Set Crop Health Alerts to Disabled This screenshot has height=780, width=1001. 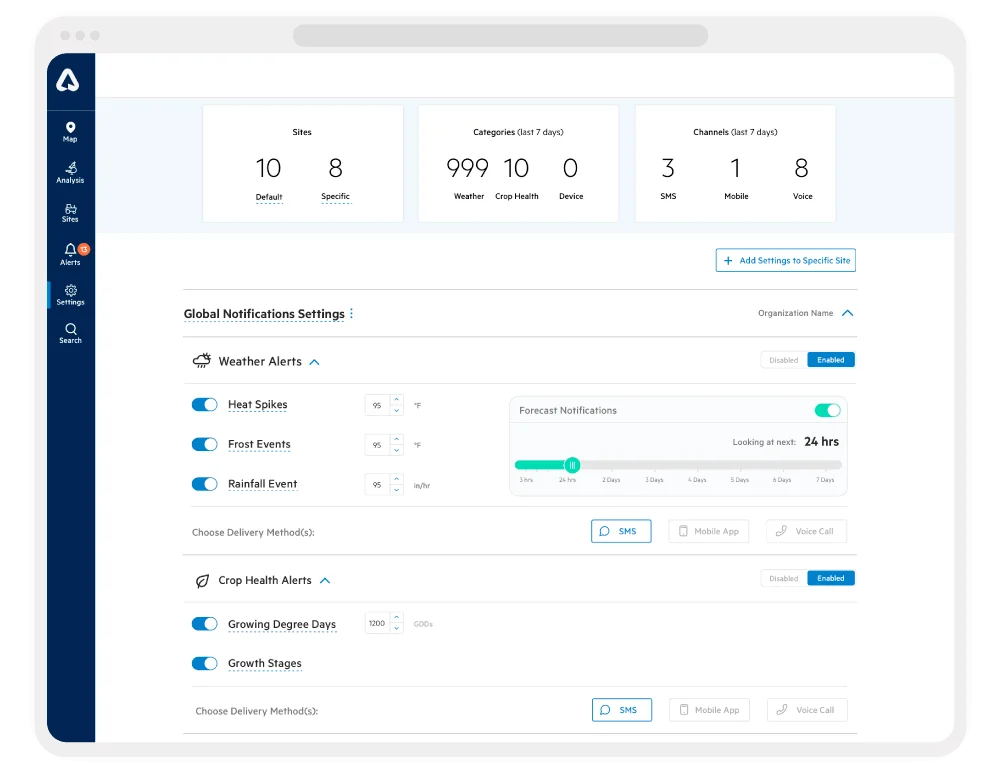(x=784, y=578)
